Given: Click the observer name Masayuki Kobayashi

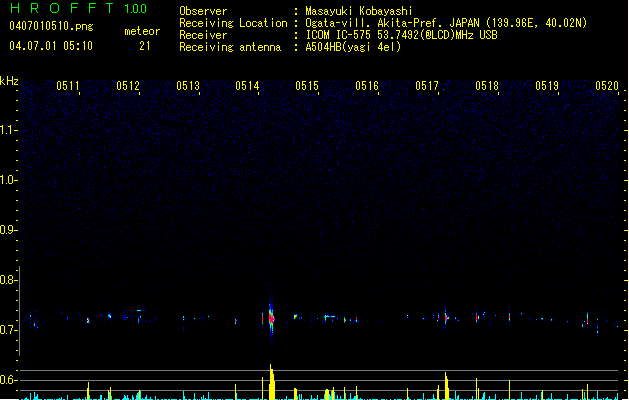Looking at the screenshot, I should (x=359, y=11).
